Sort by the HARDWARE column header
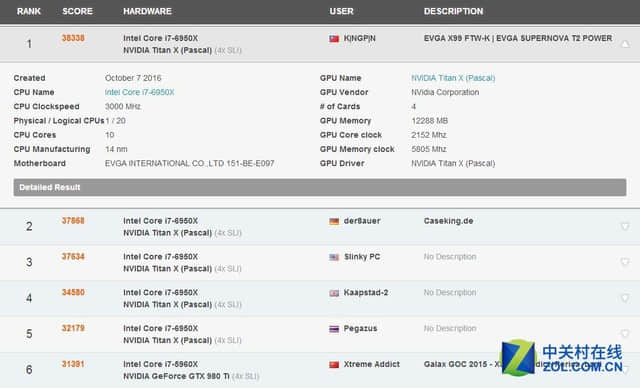The height and width of the screenshot is (388, 640). tap(147, 11)
